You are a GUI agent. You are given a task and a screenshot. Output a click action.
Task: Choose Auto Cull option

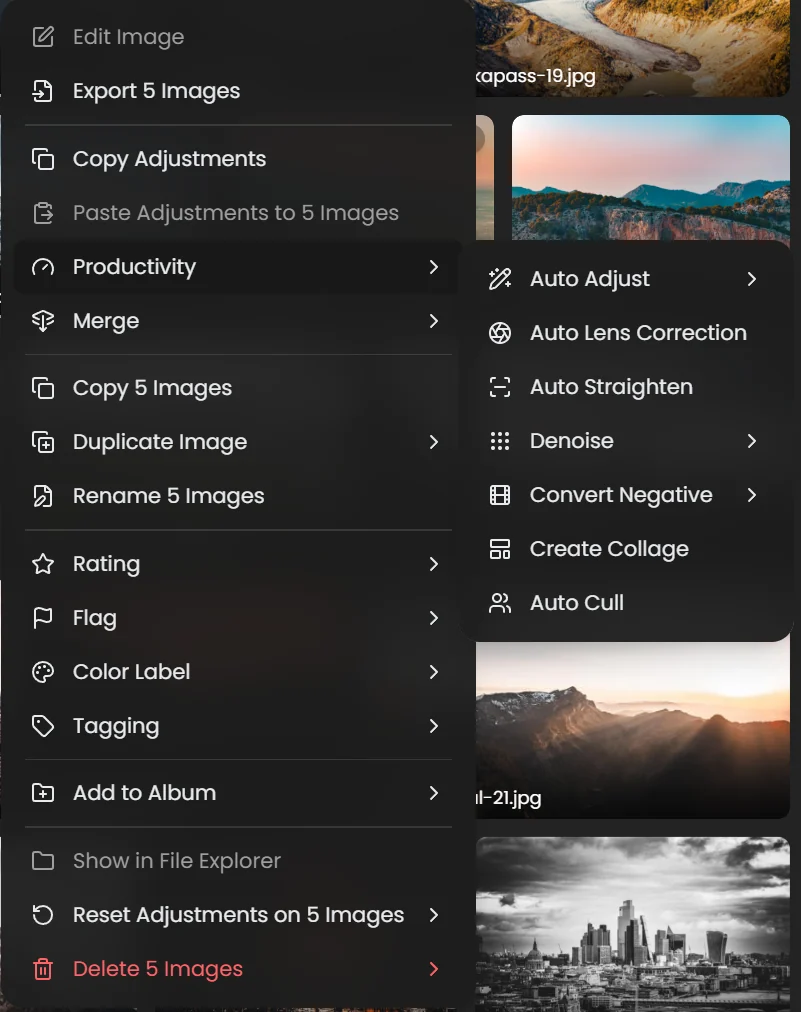coord(626,603)
